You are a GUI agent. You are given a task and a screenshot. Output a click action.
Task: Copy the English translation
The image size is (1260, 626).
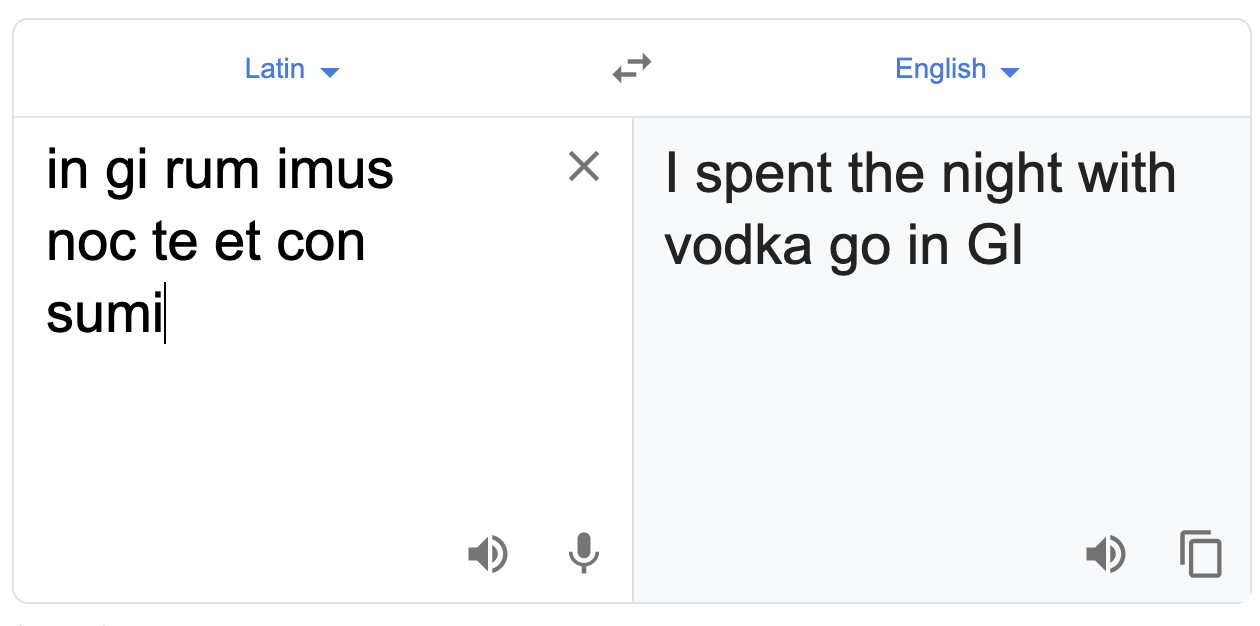(1201, 553)
